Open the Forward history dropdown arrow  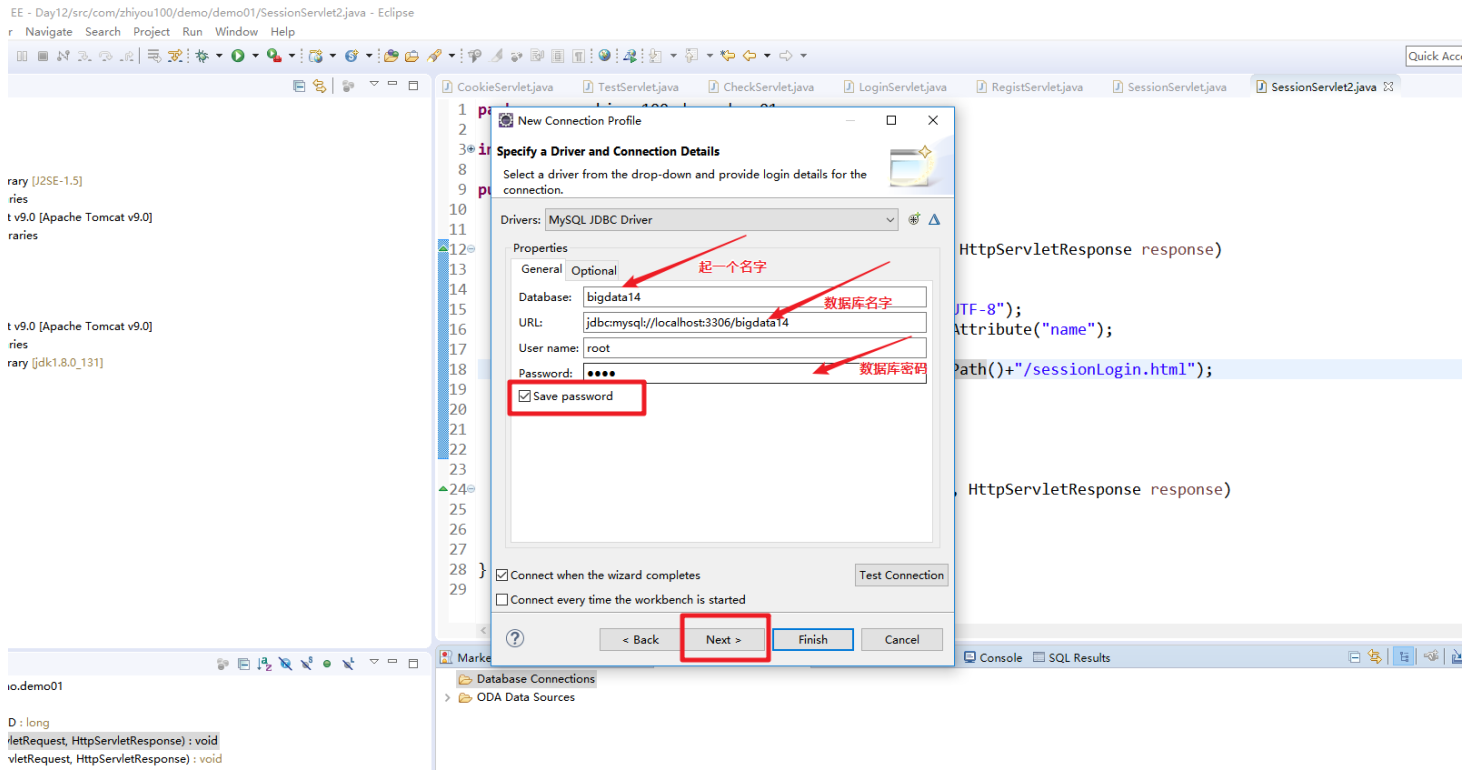click(803, 56)
